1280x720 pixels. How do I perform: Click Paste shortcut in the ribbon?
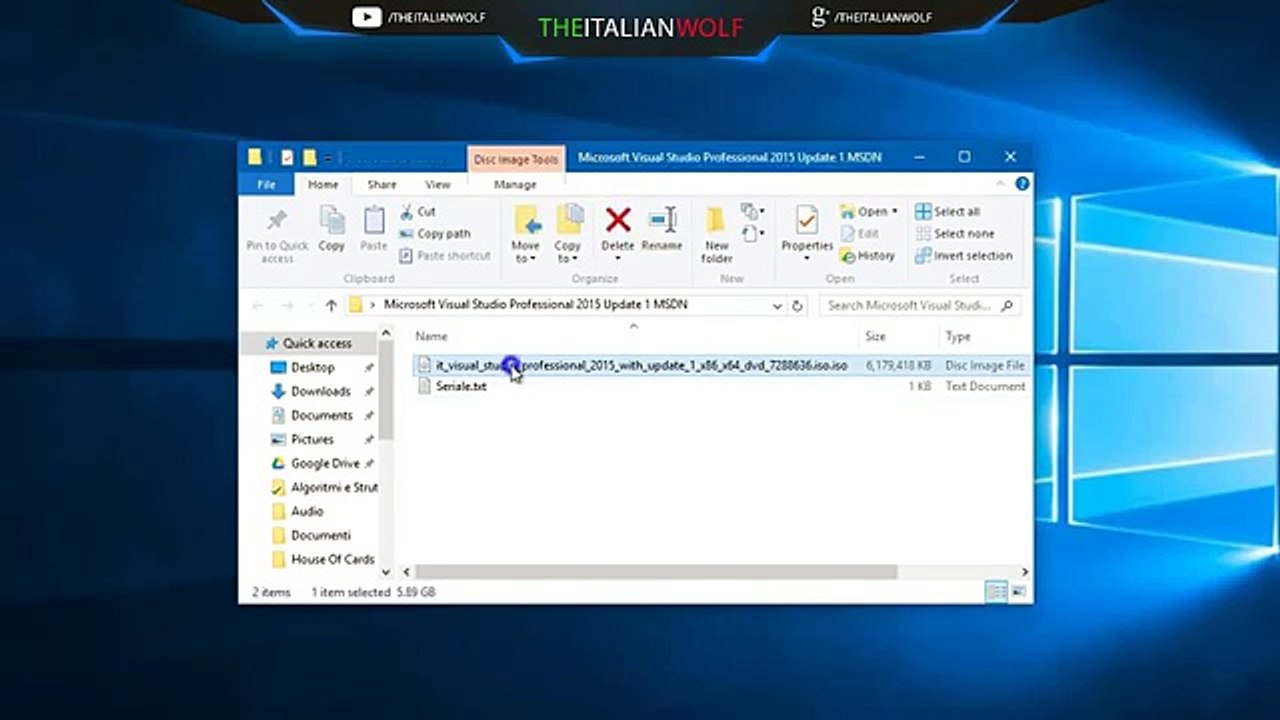(x=445, y=255)
